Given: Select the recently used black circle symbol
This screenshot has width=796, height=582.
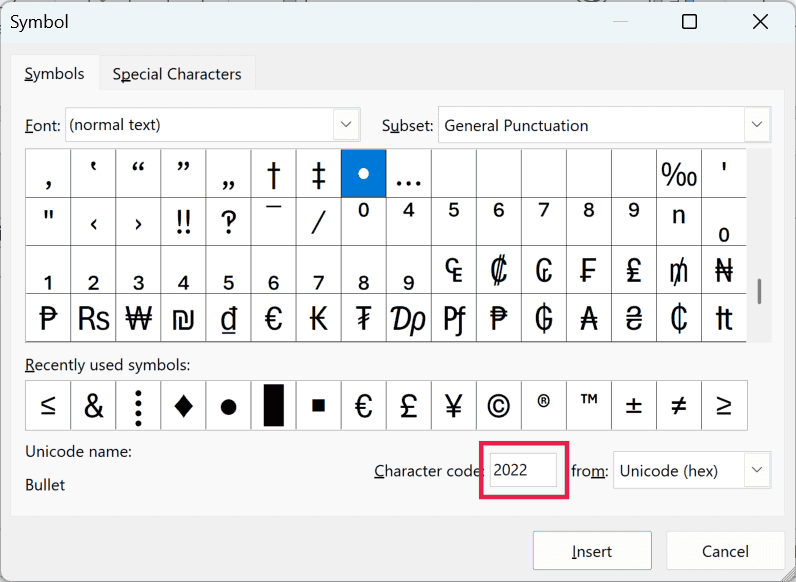Looking at the screenshot, I should tap(228, 405).
